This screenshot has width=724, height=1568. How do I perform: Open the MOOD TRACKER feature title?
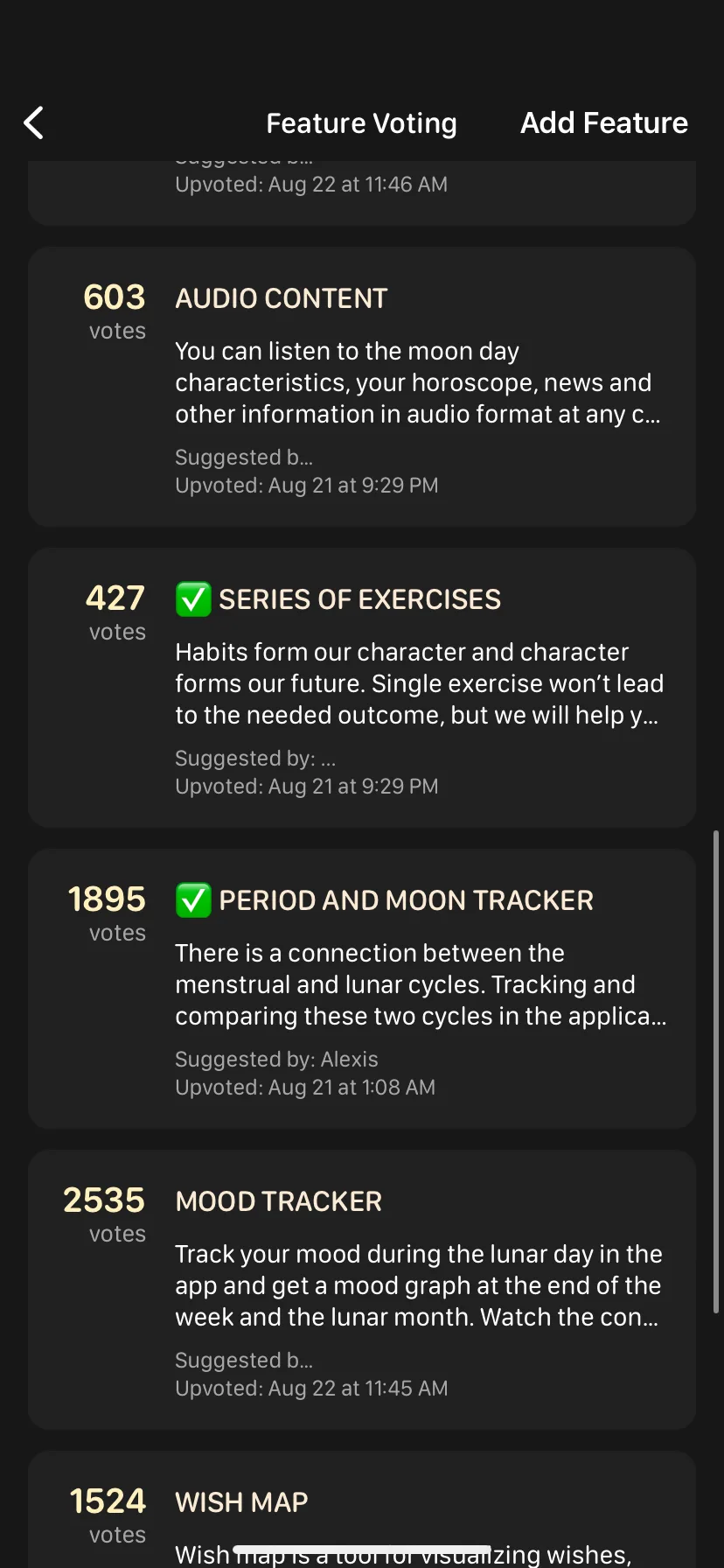[278, 1201]
